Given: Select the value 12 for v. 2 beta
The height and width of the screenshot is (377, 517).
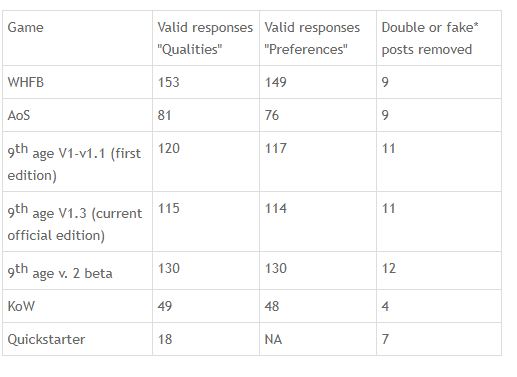Looking at the screenshot, I should [389, 268].
